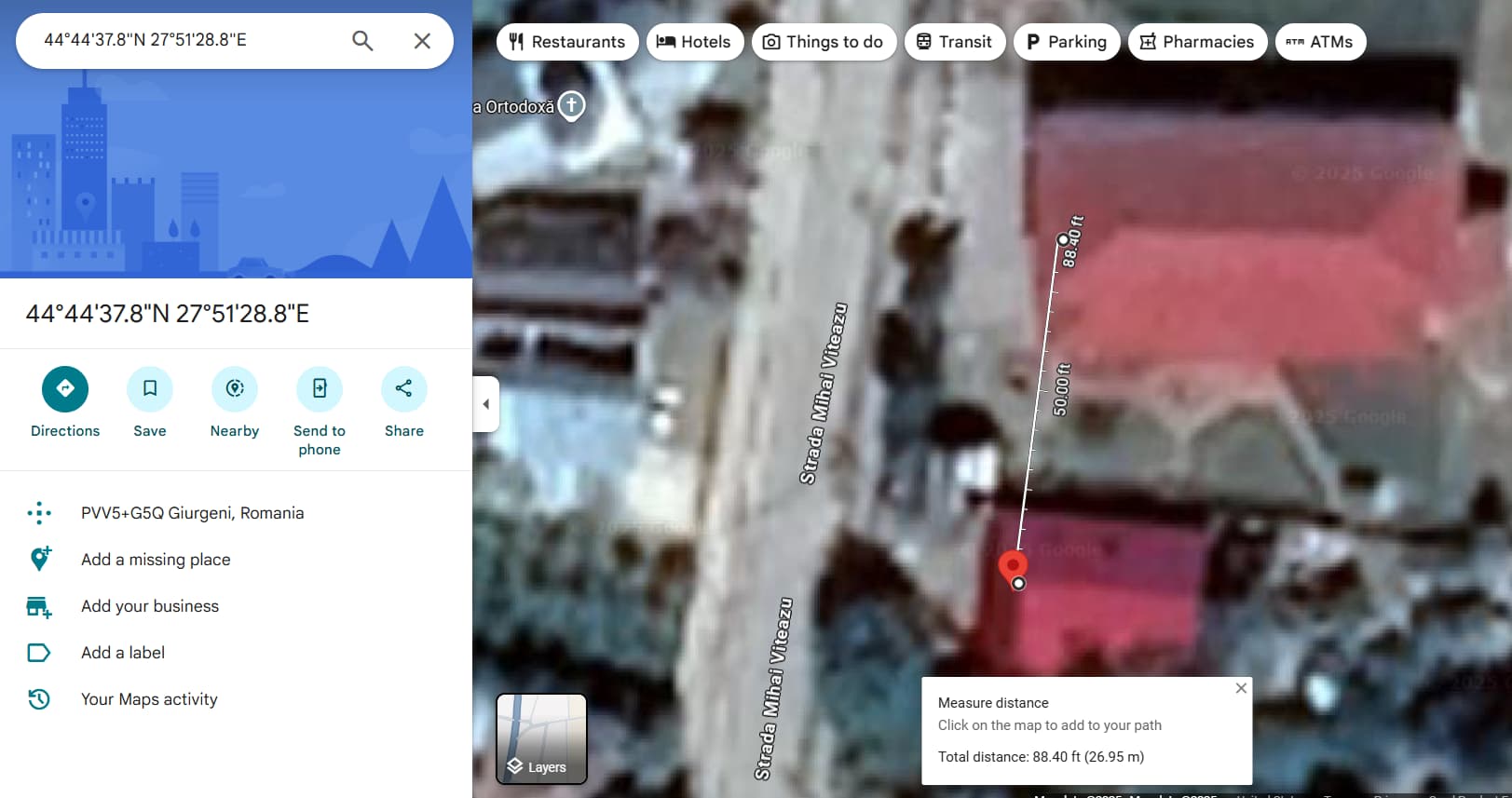Show Transit options

[x=955, y=42]
